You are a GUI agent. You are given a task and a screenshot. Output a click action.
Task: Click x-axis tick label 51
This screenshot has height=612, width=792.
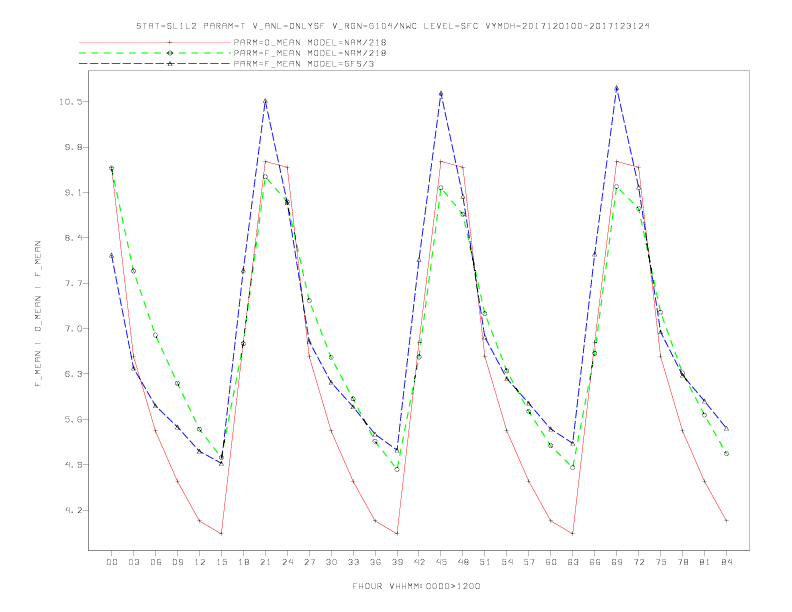tap(485, 562)
